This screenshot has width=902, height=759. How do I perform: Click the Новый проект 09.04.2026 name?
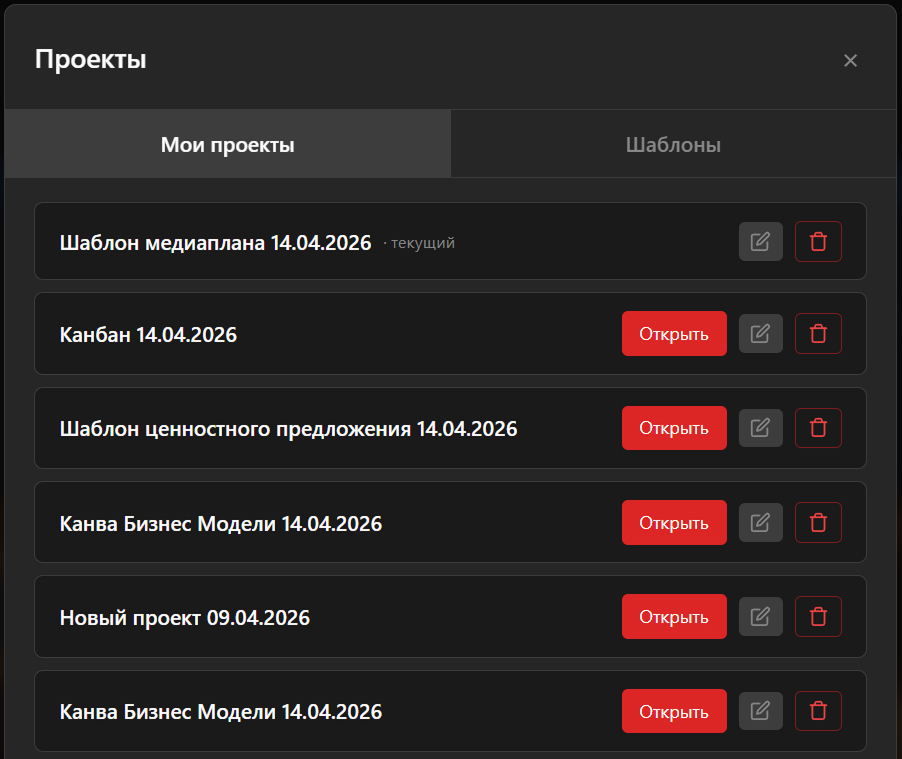coord(185,618)
